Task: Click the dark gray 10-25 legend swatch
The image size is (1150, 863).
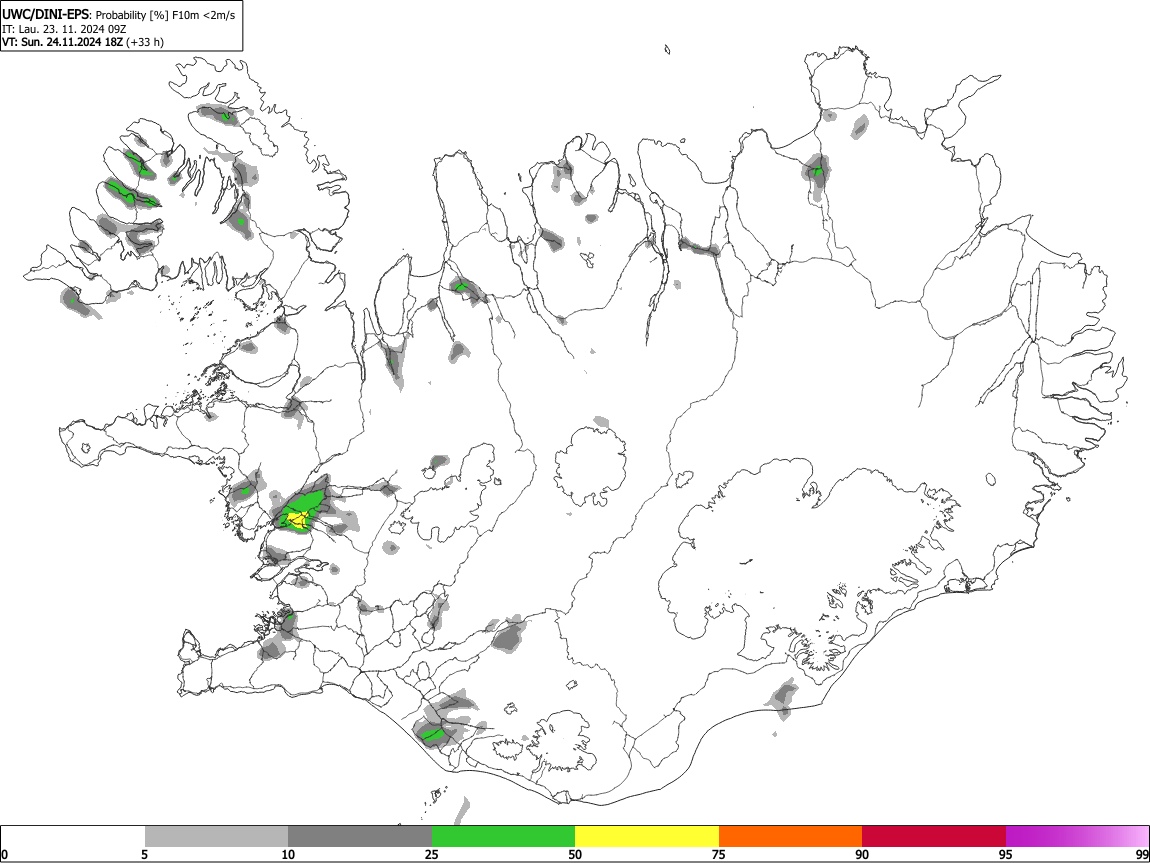Action: click(x=360, y=837)
